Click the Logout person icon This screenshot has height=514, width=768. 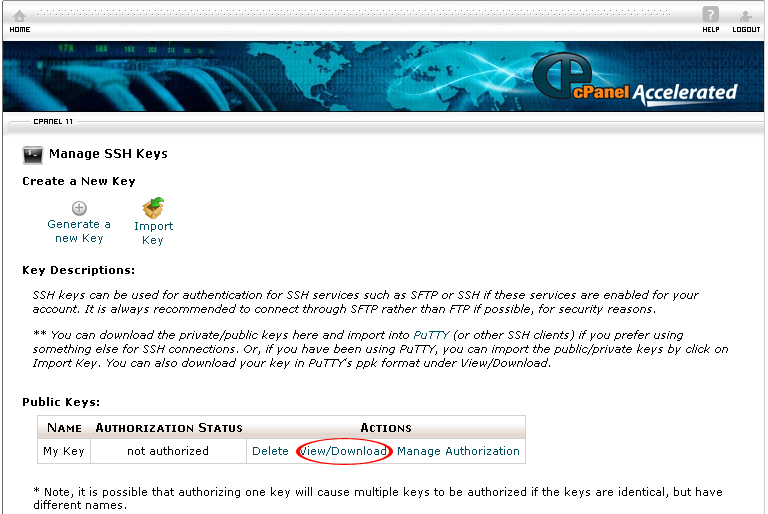click(745, 16)
